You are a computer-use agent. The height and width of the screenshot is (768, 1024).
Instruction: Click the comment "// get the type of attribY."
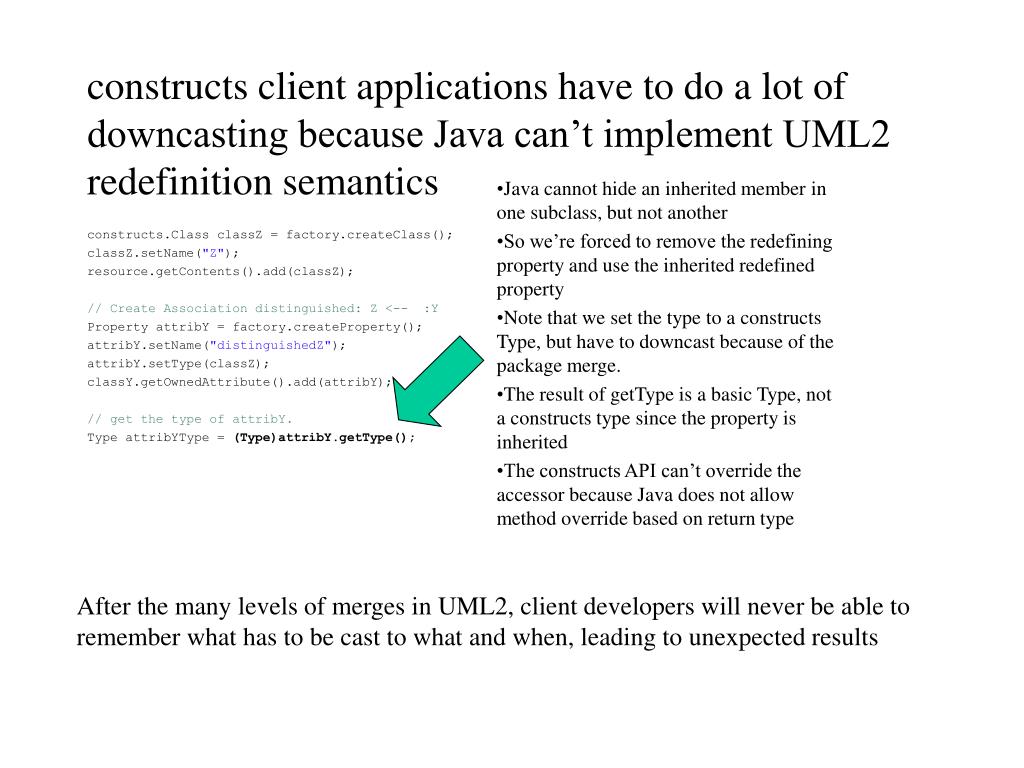coord(189,419)
